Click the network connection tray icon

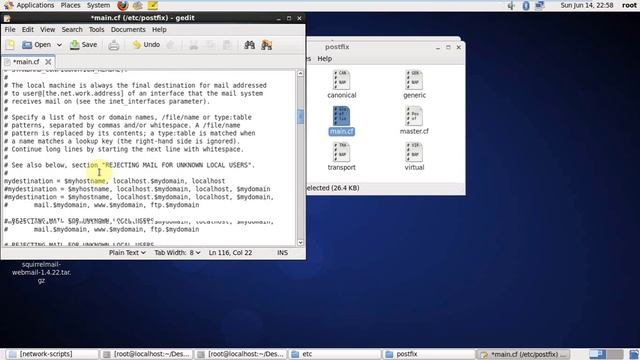(x=540, y=5)
